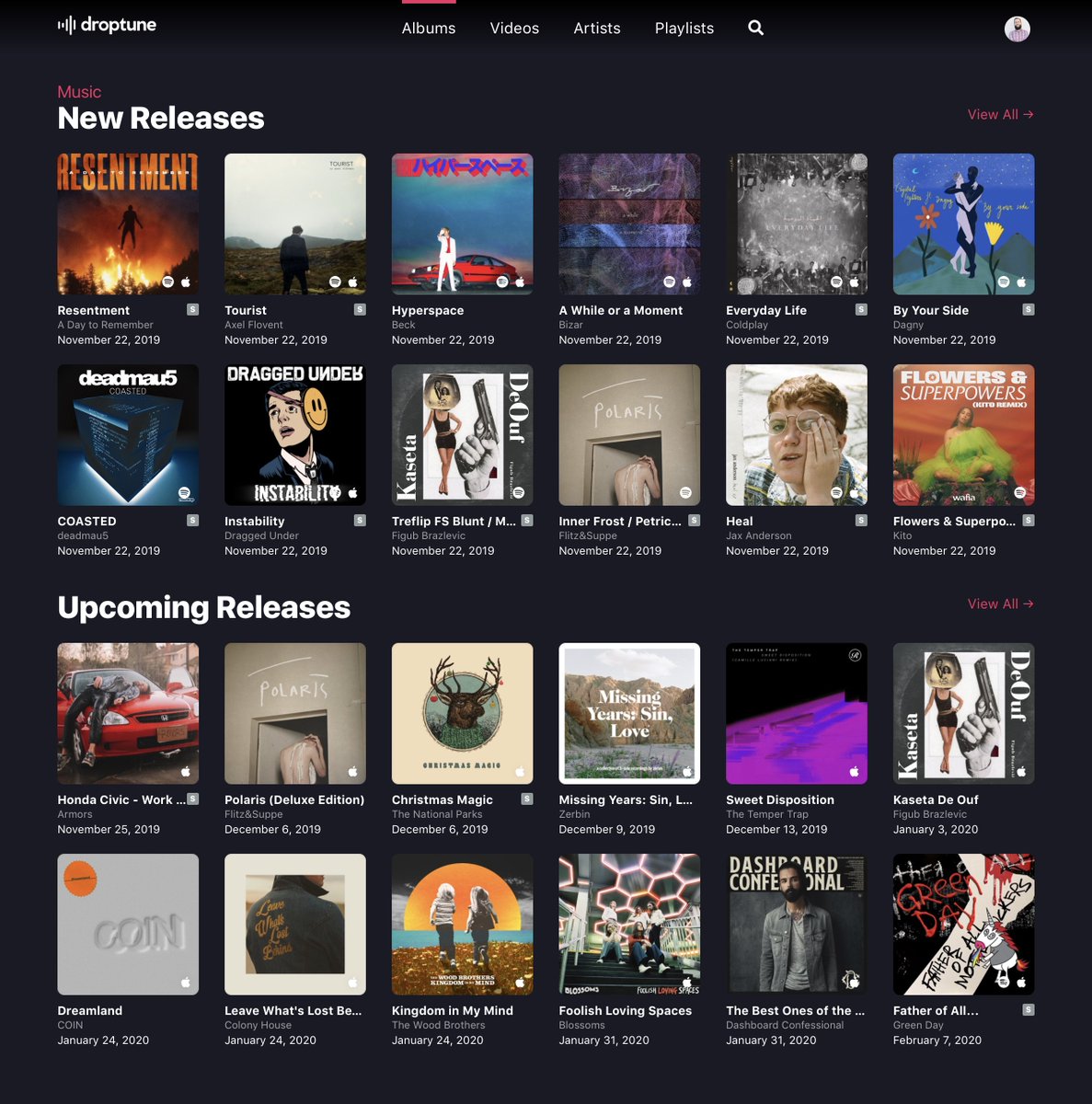Open the Missing Years: Sin, Love cover
1092x1104 pixels.
pyautogui.click(x=629, y=713)
